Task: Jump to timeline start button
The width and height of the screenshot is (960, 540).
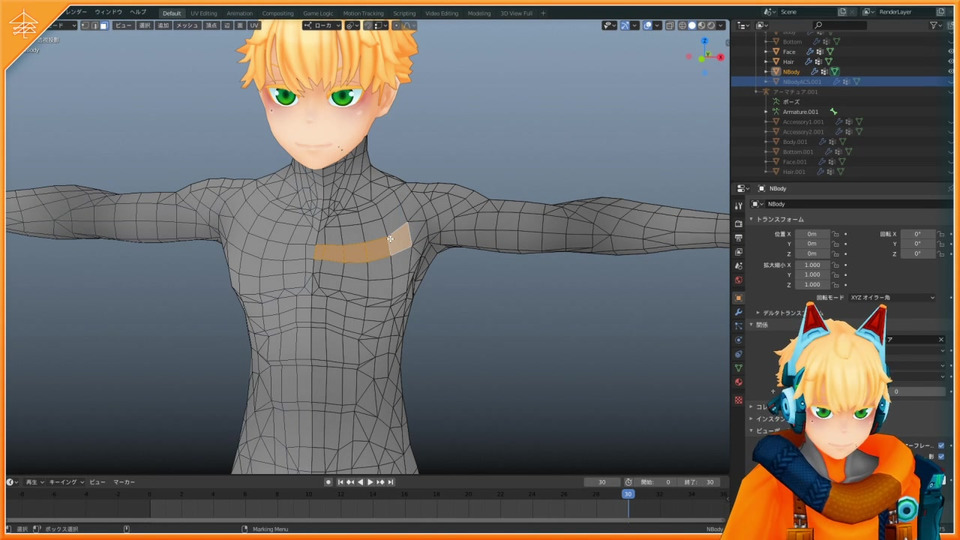Action: [x=340, y=482]
